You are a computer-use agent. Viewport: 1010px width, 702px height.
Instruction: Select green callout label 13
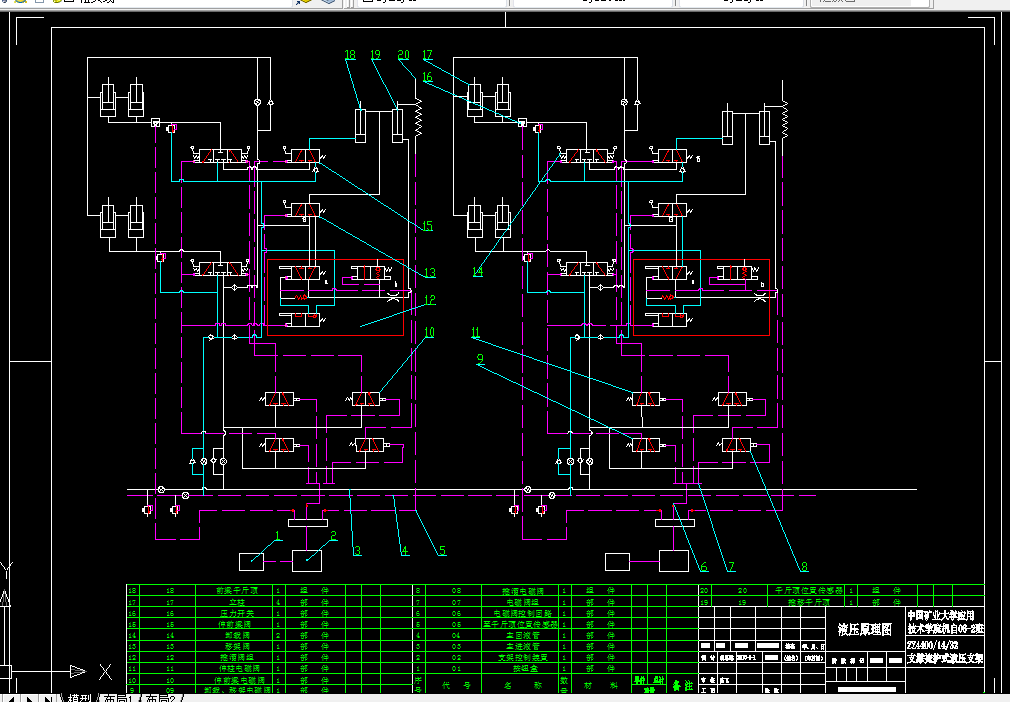[430, 273]
